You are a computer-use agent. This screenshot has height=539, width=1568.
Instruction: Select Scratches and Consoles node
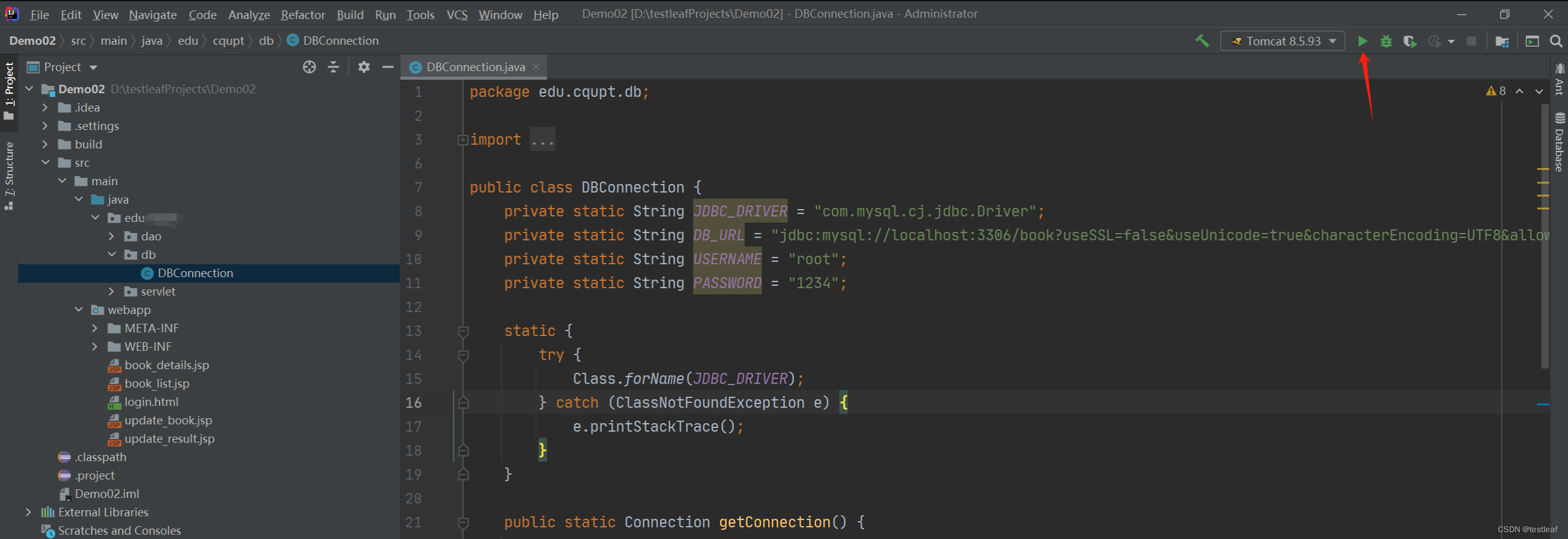pyautogui.click(x=119, y=530)
